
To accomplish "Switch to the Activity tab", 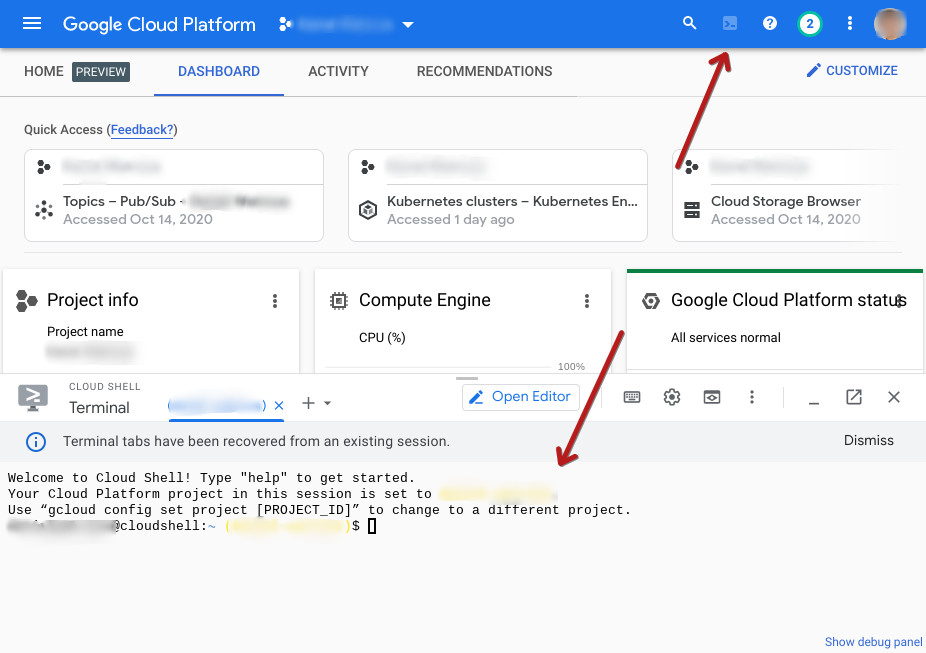I will (x=338, y=72).
